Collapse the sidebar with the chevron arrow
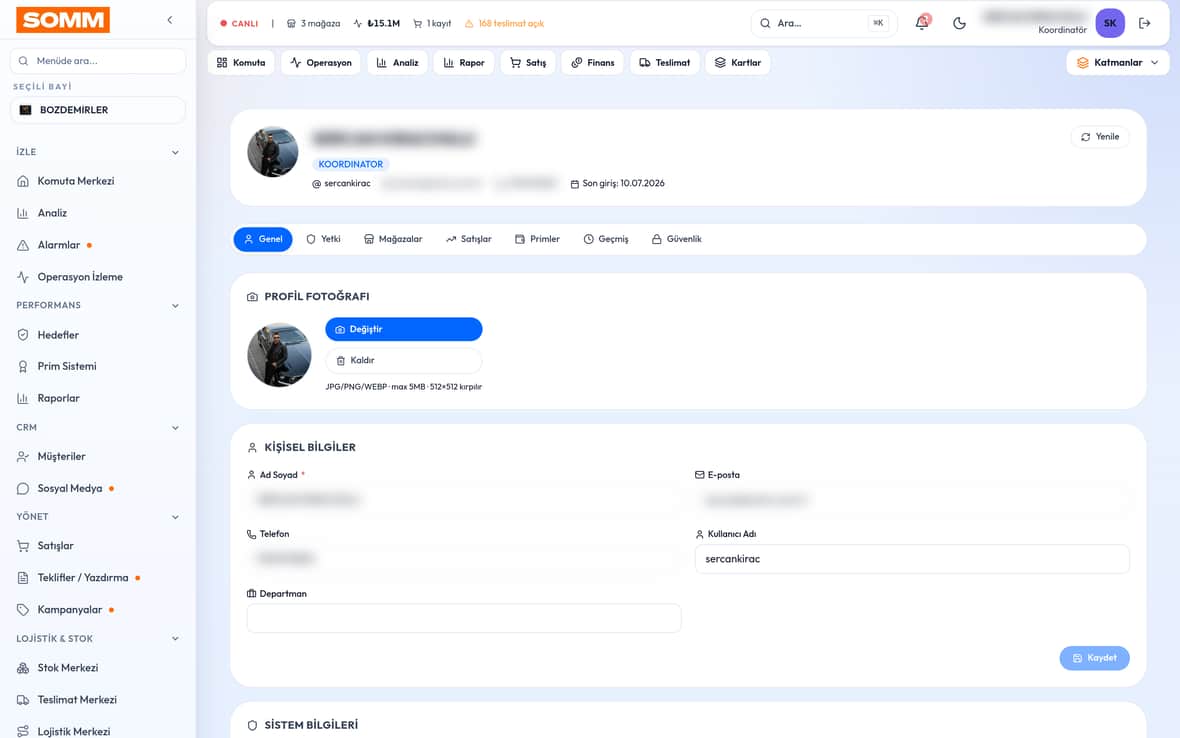This screenshot has width=1180, height=738. [x=169, y=20]
